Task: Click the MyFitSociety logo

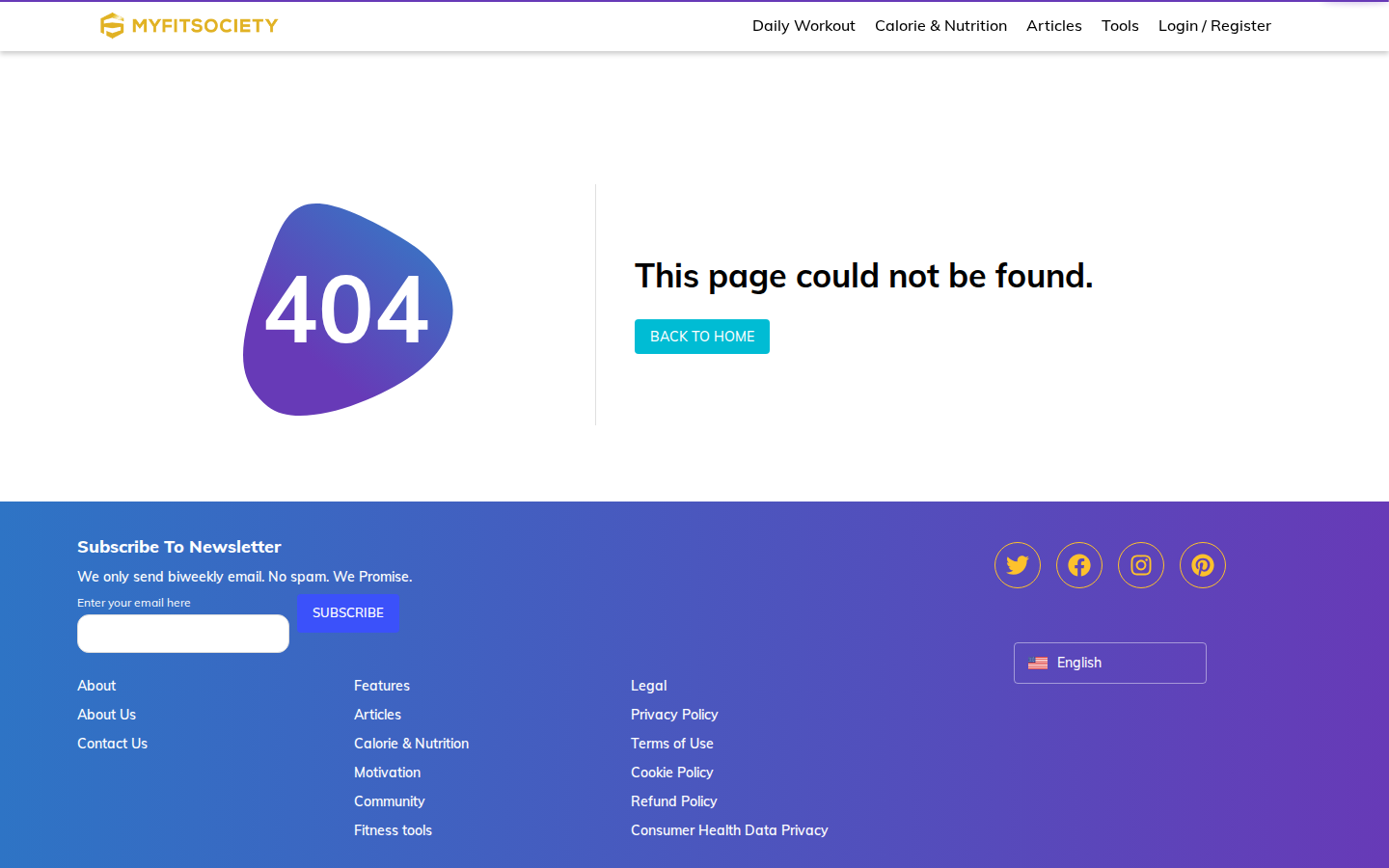Action: 189,26
